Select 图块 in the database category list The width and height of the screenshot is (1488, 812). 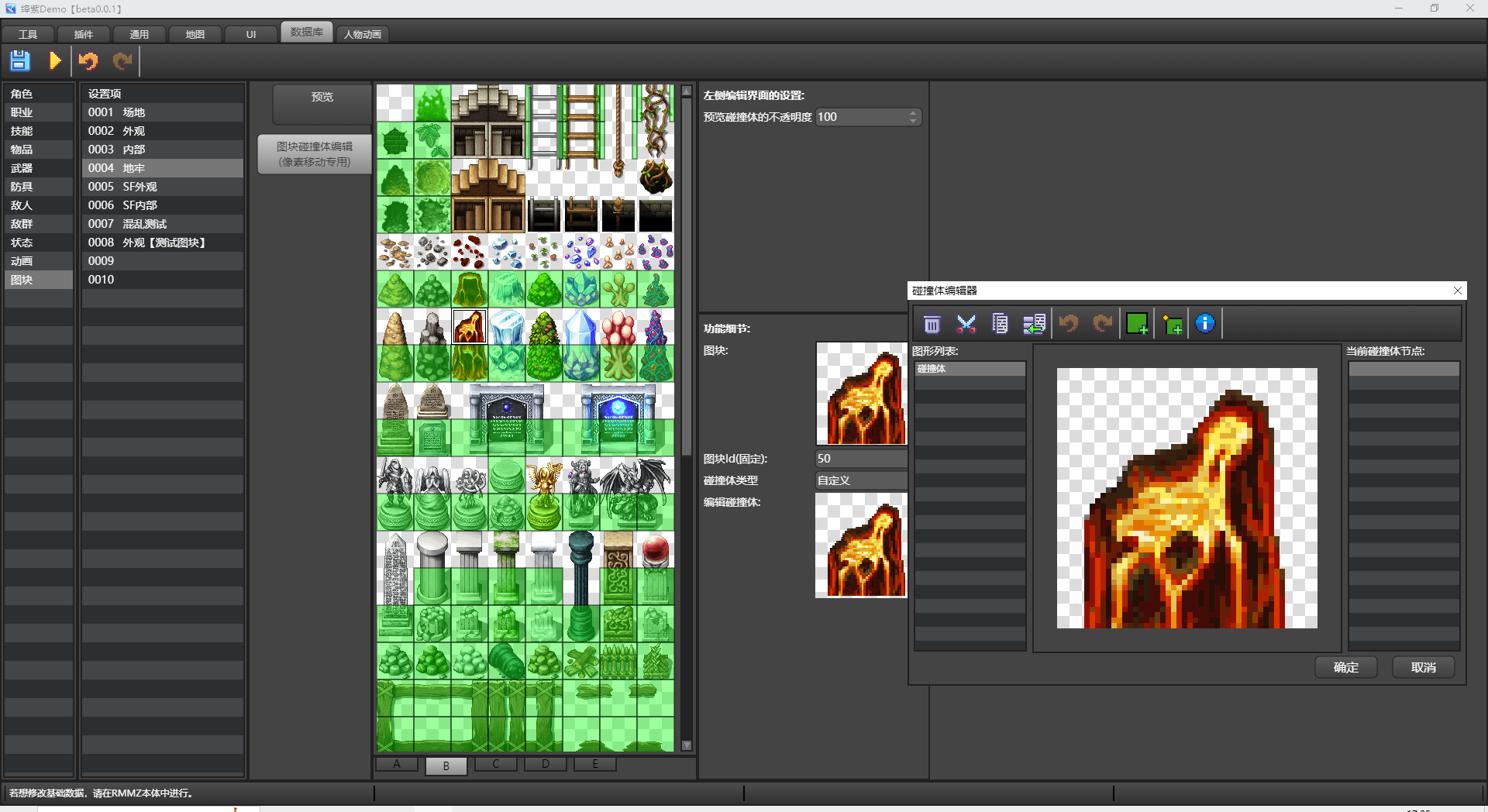pyautogui.click(x=39, y=280)
